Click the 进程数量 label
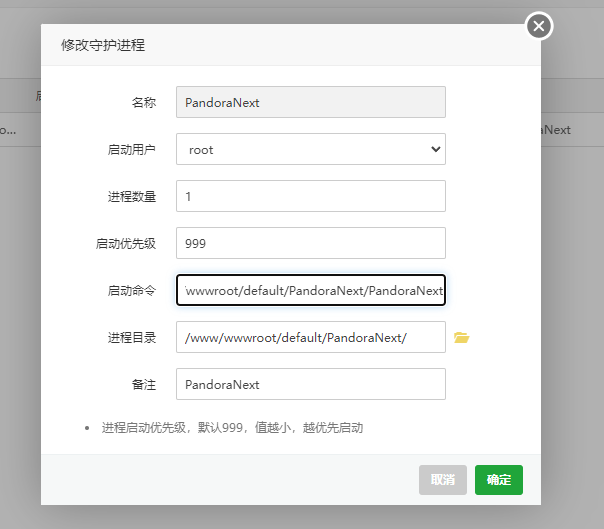Viewport: 604px width, 529px height. pos(132,196)
